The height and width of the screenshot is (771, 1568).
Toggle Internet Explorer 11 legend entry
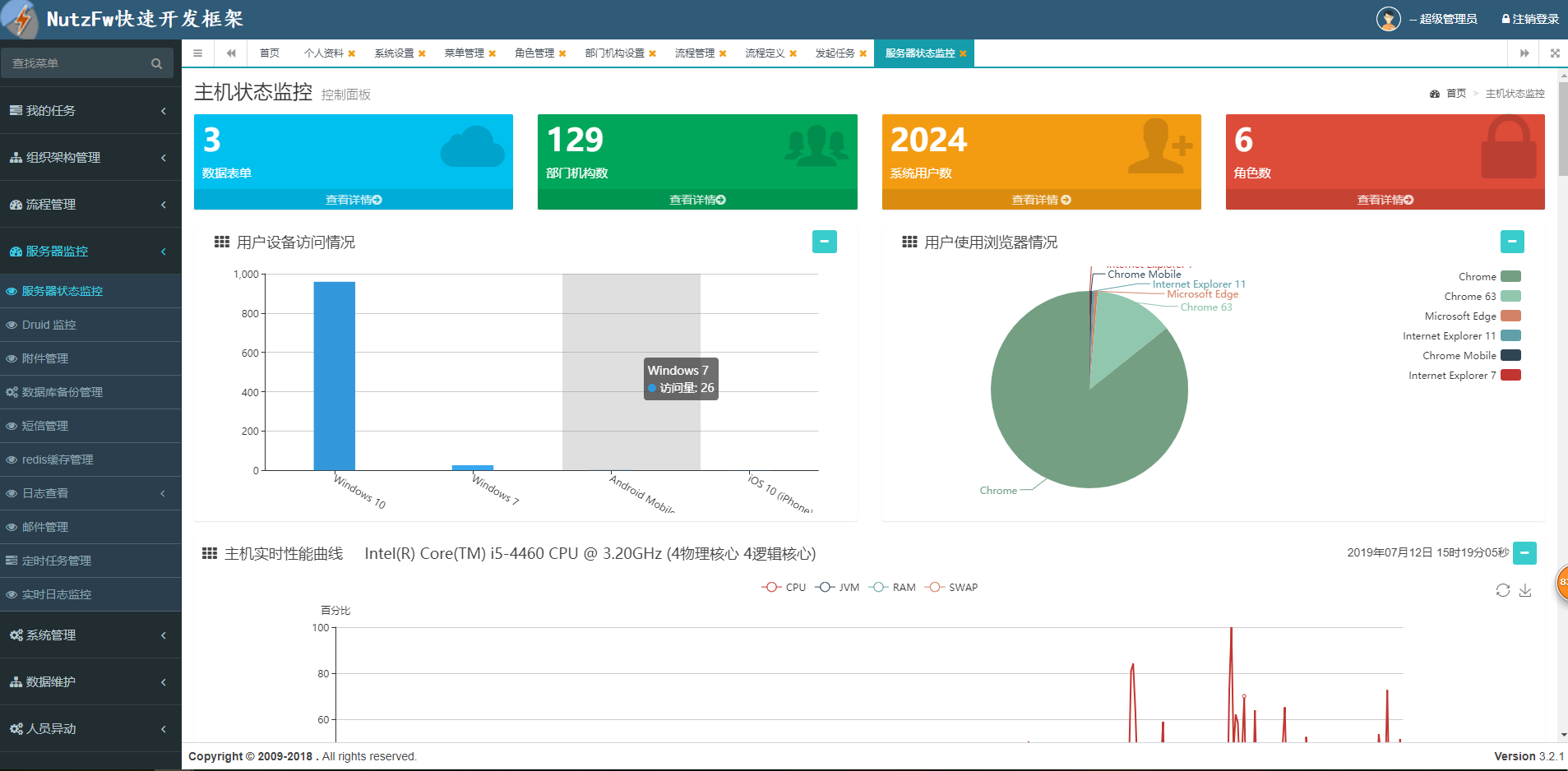click(1462, 336)
